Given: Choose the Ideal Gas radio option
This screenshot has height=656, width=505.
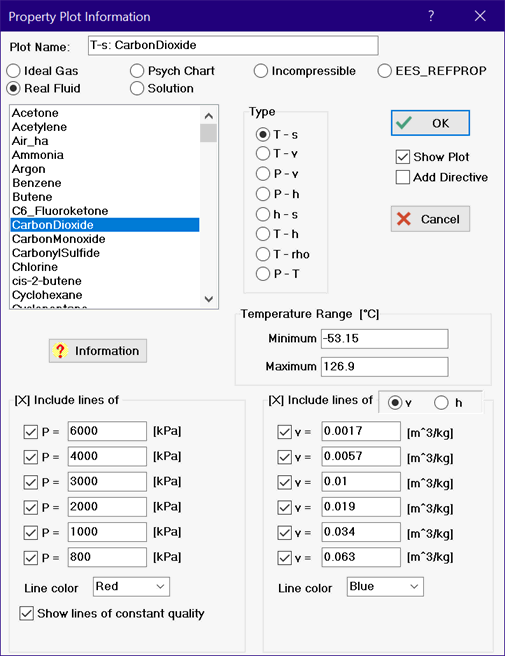Looking at the screenshot, I should point(13,71).
